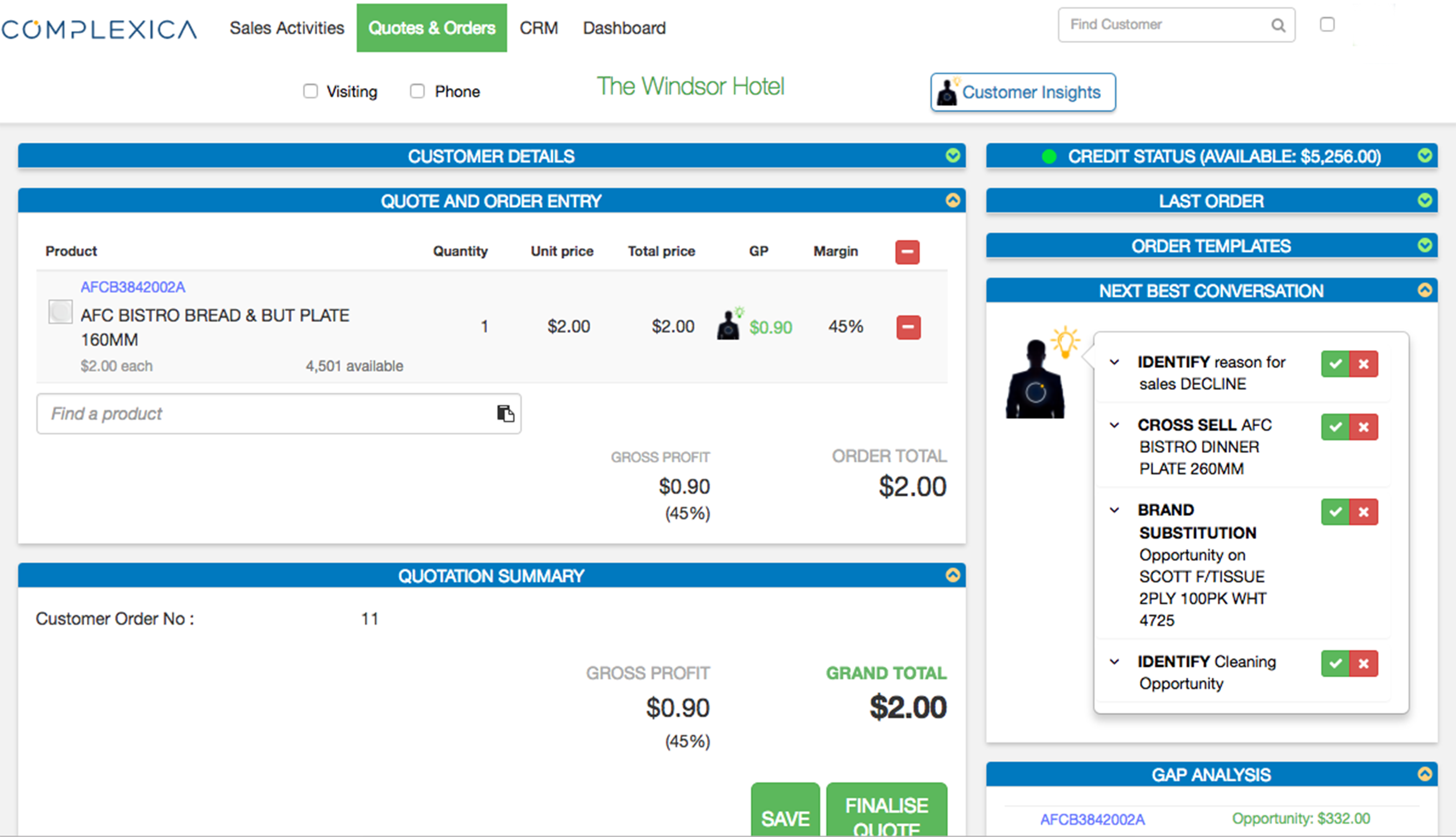Expand the IDENTIFY Cleaning Opportunity chevron
1456x837 pixels.
1114,662
